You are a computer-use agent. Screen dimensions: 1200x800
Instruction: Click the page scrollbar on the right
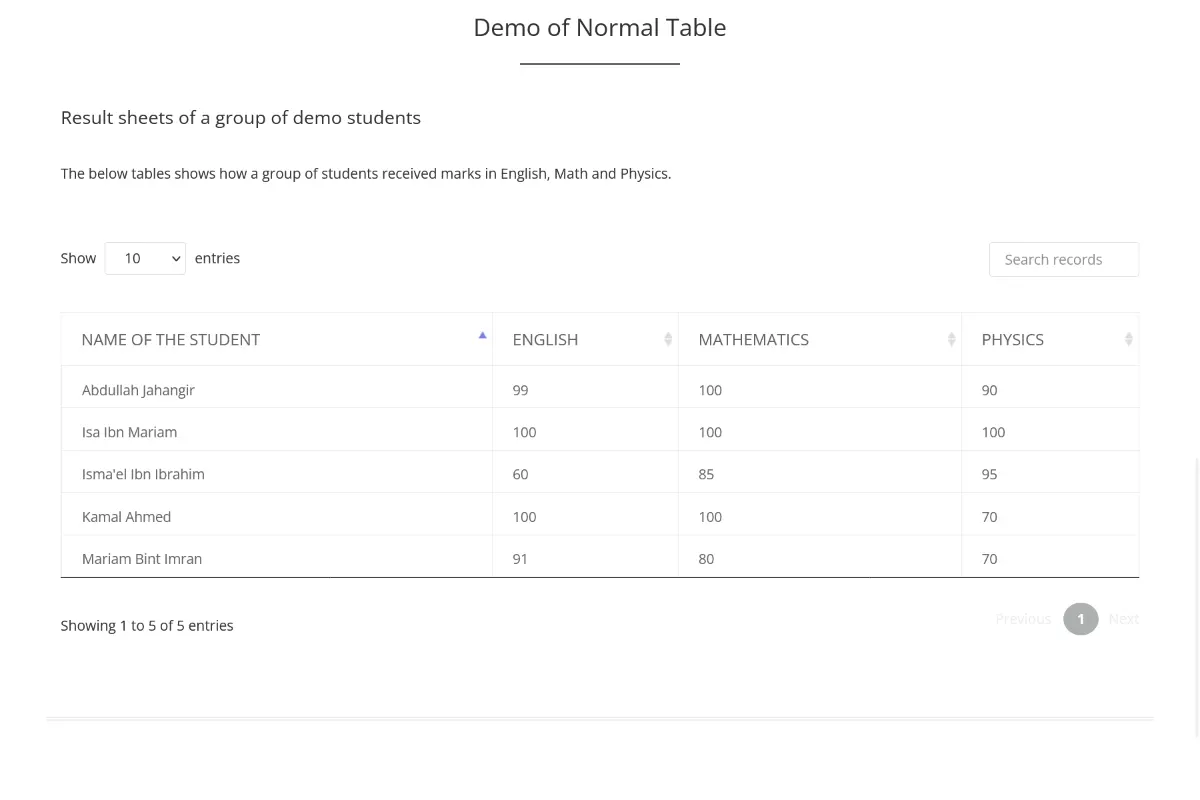(x=1197, y=400)
